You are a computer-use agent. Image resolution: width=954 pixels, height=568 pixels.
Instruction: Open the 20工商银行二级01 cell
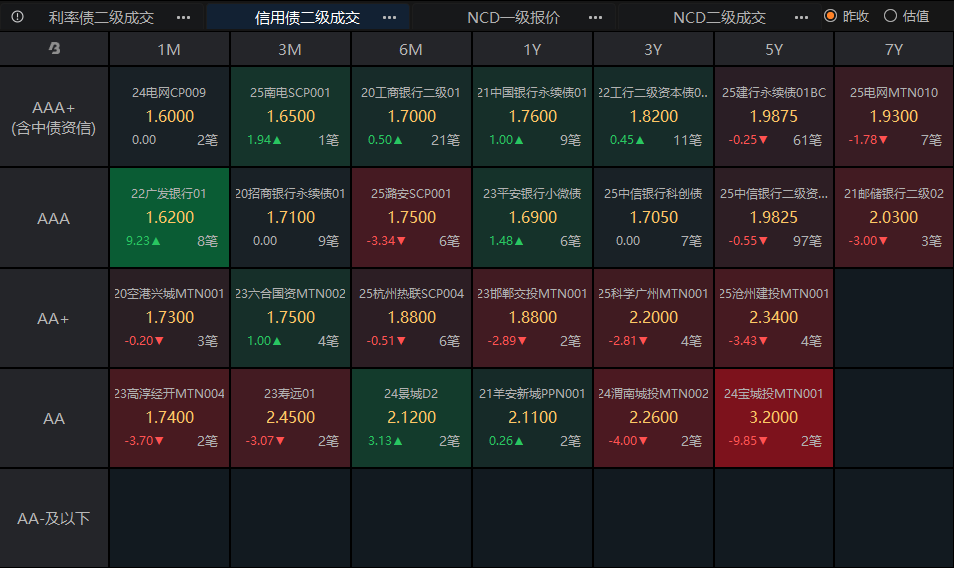tap(411, 117)
